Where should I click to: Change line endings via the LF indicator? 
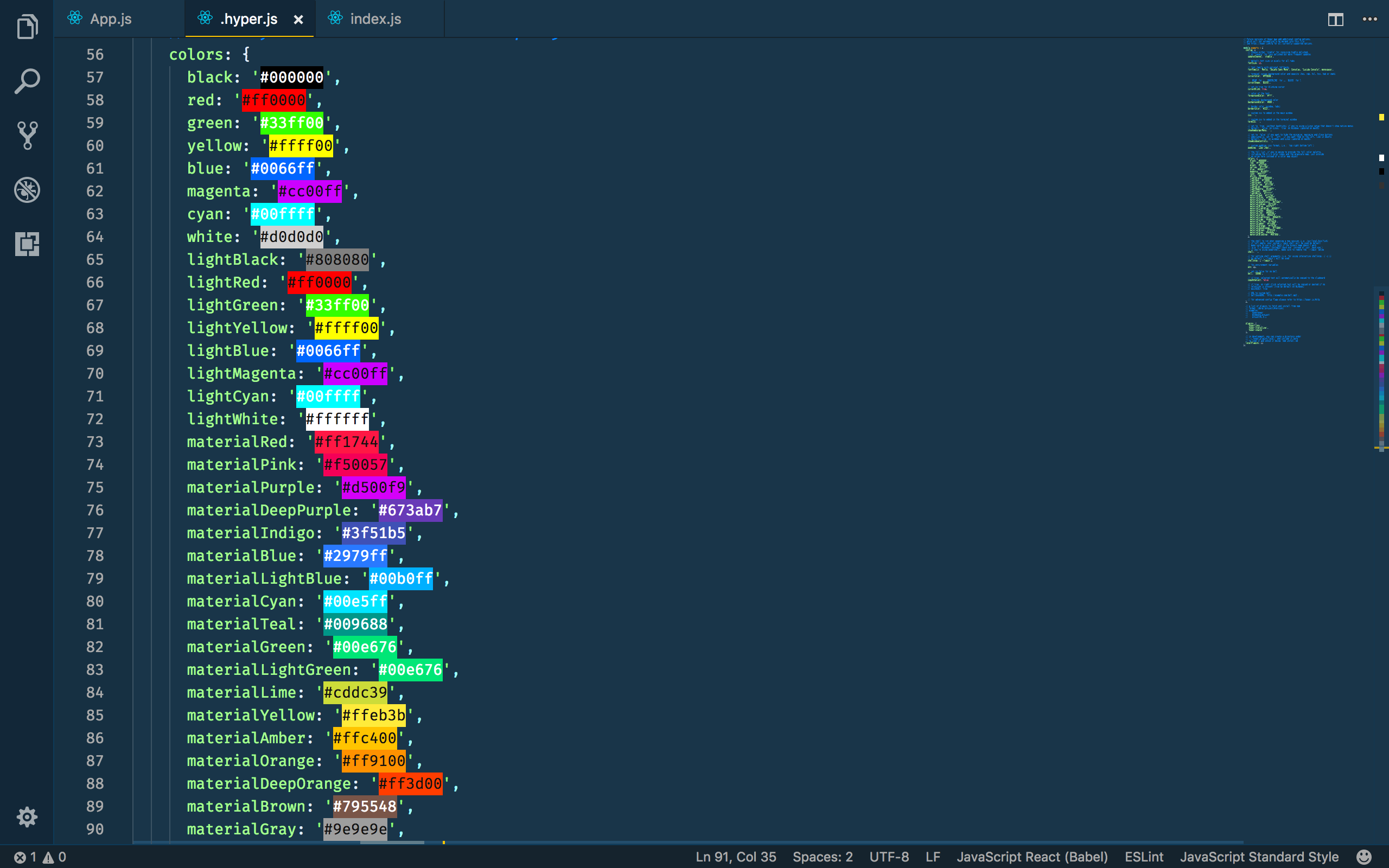point(934,856)
